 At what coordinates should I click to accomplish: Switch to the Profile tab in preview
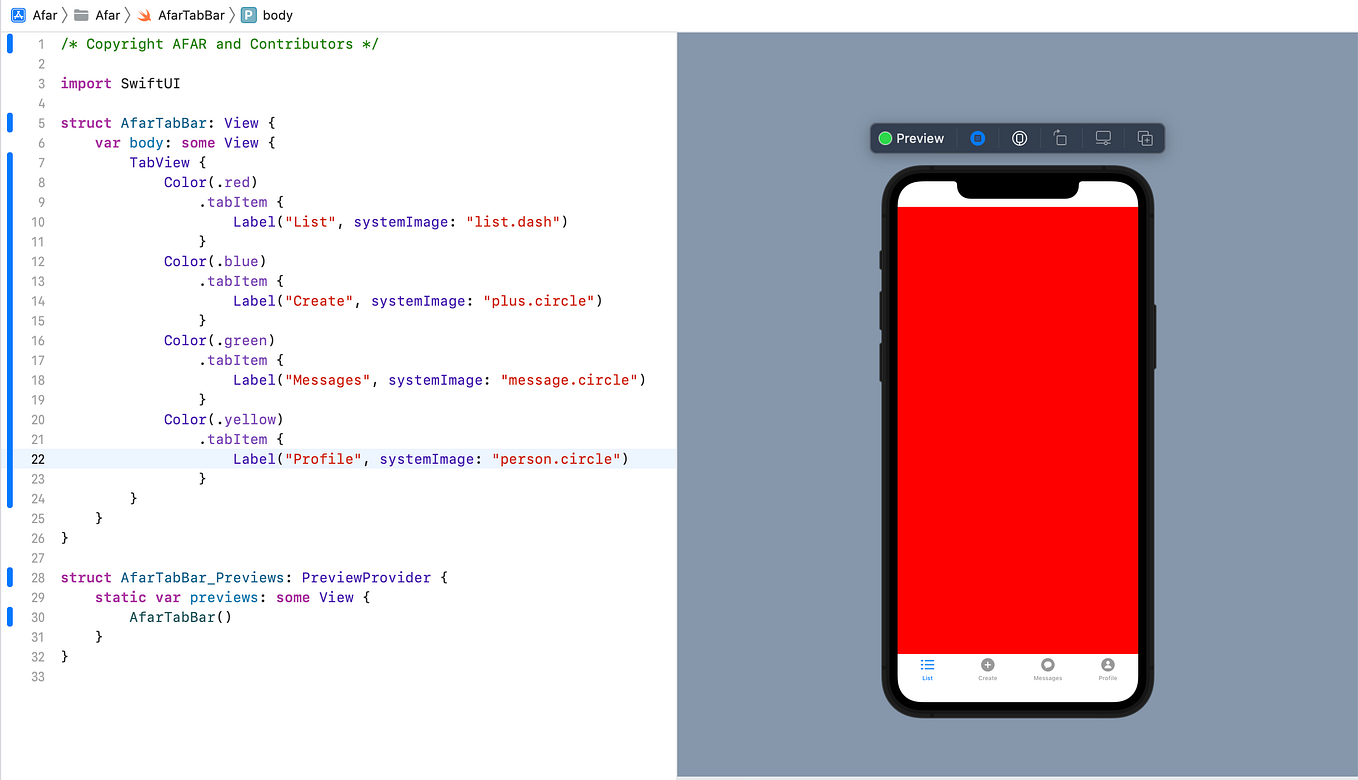point(1107,670)
